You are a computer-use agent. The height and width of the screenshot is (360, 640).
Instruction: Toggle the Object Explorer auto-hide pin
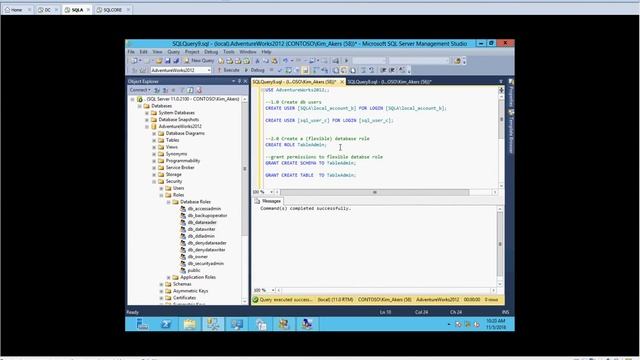(x=239, y=82)
